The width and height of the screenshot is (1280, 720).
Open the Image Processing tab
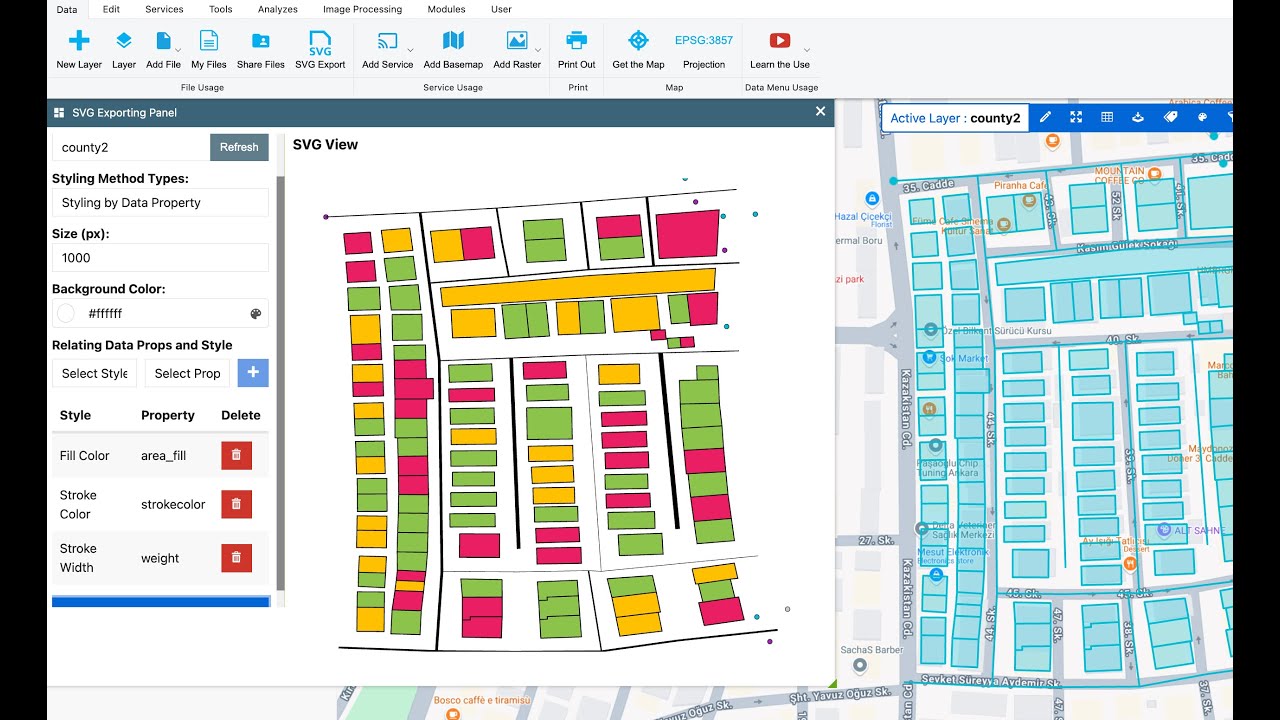(x=362, y=9)
